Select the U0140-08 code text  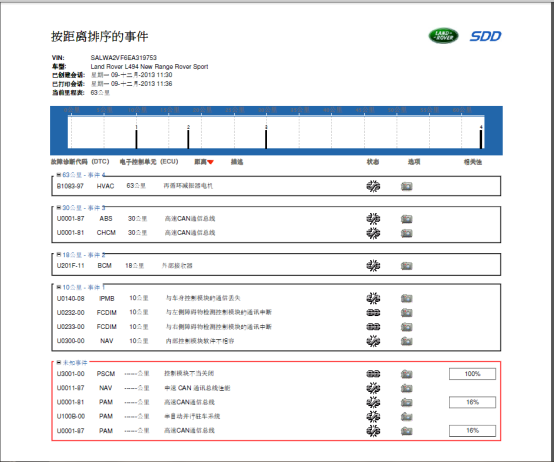click(x=71, y=298)
